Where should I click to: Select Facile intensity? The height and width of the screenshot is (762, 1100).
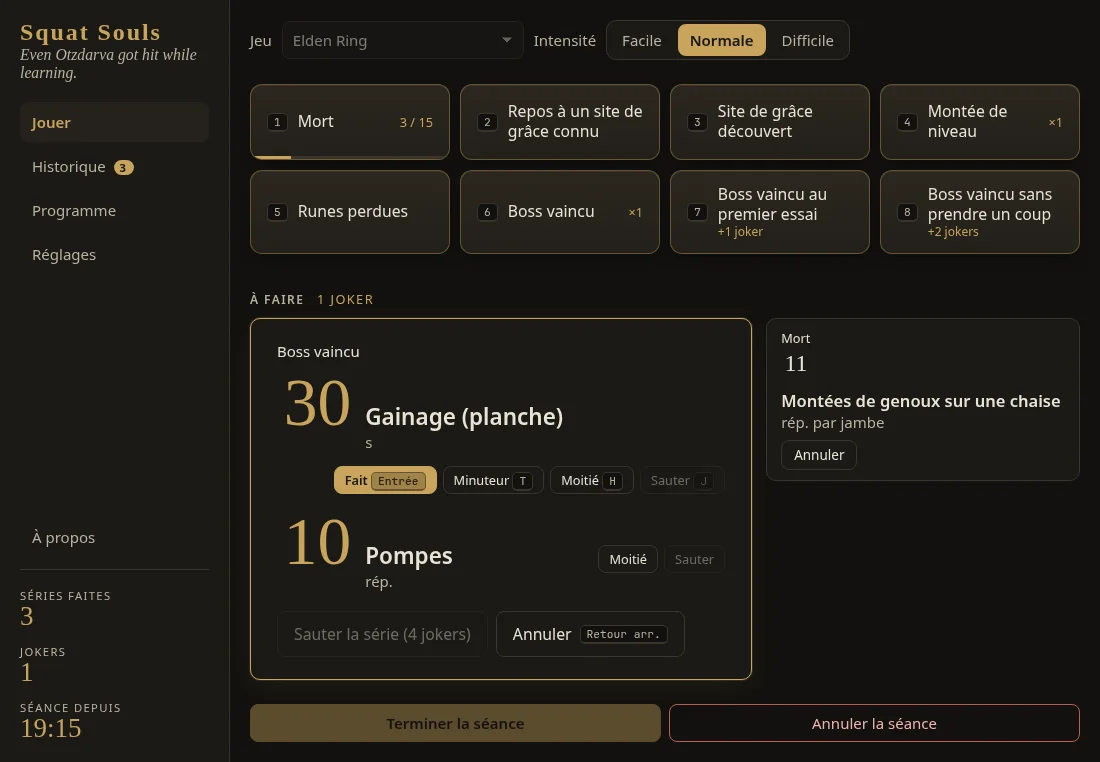tap(641, 41)
